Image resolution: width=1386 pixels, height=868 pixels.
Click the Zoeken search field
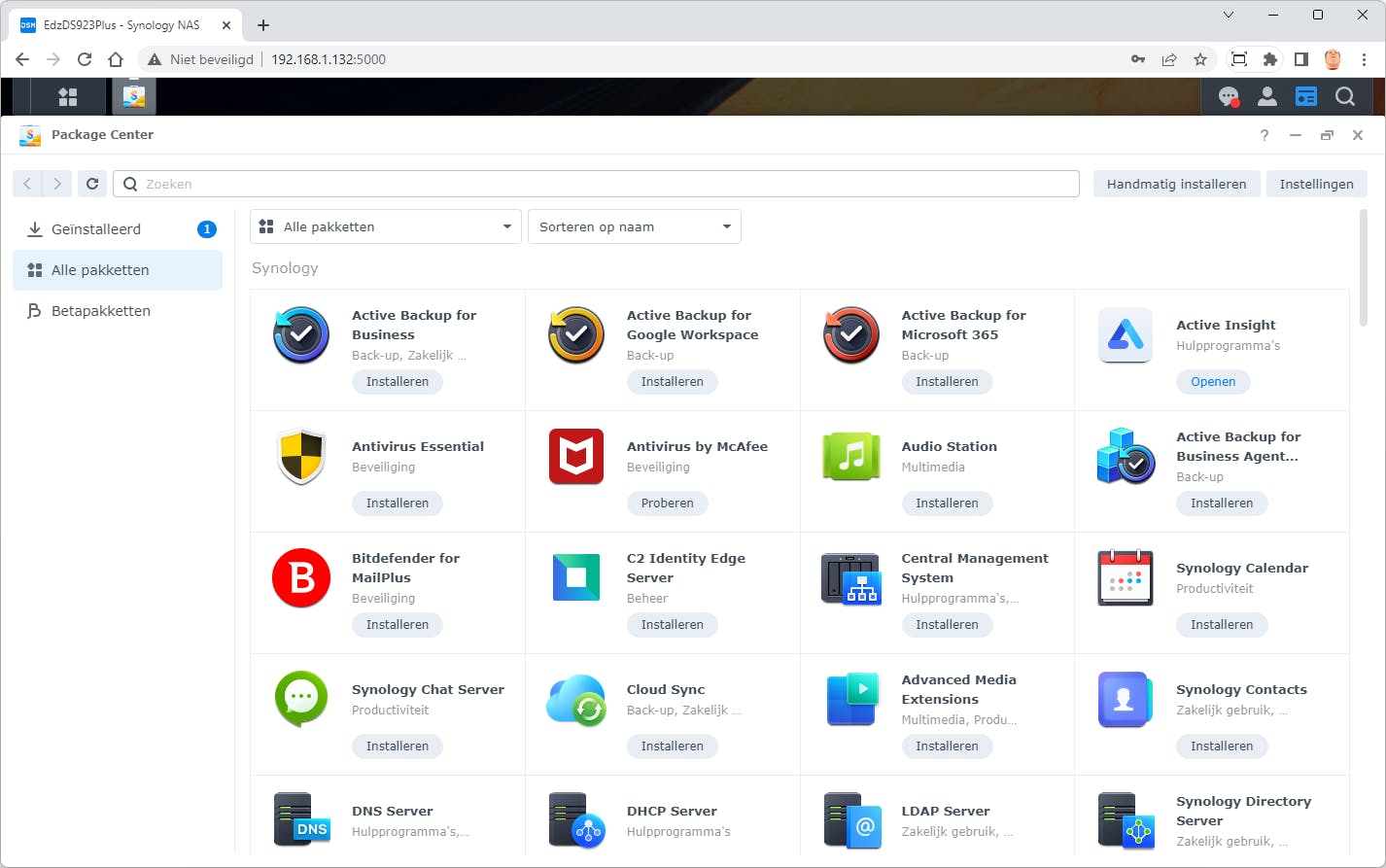pyautogui.click(x=596, y=184)
